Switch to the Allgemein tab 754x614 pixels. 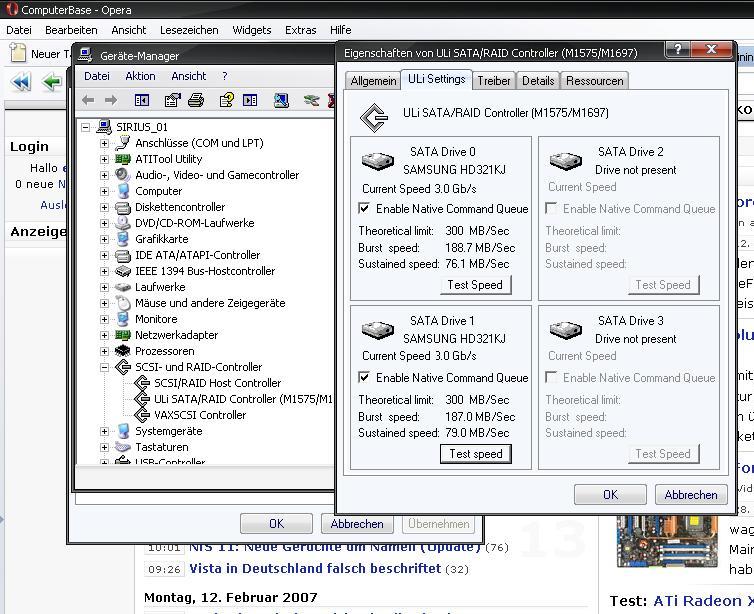tap(373, 81)
